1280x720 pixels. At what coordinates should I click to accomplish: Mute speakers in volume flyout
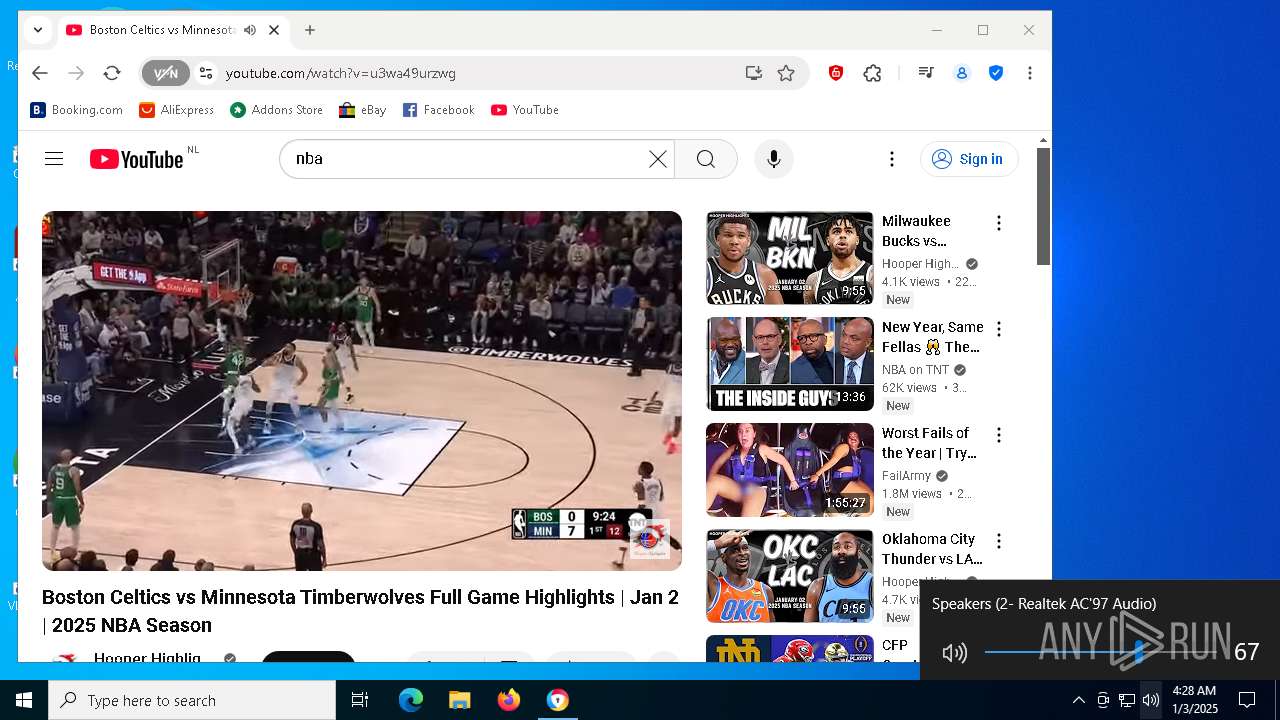(x=954, y=653)
